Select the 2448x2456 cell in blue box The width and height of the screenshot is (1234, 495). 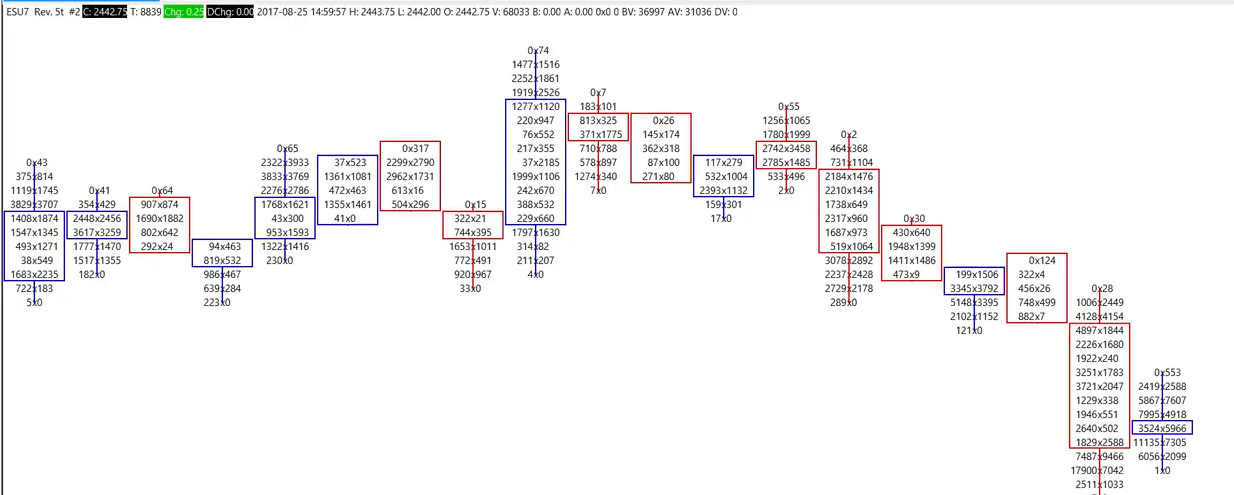click(x=97, y=218)
